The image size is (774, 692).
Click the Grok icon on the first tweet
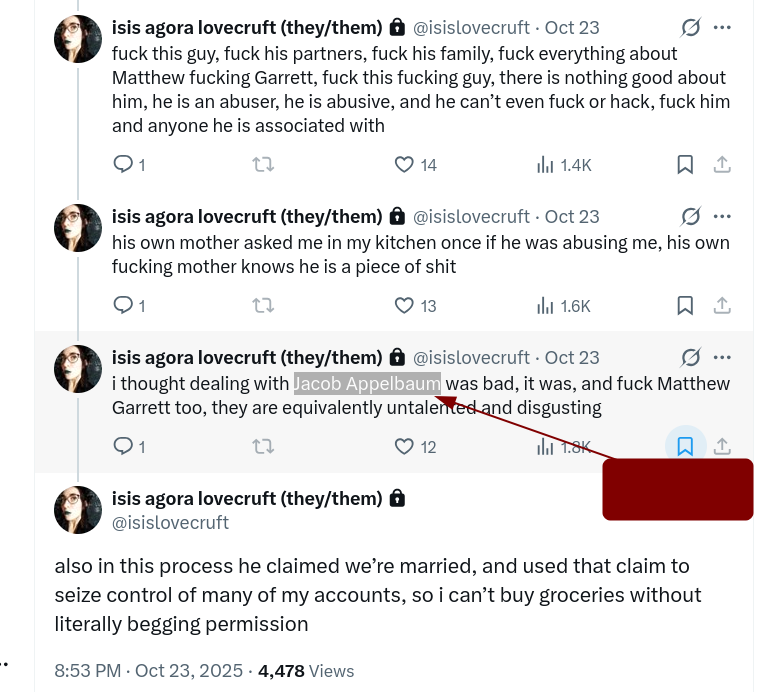point(690,27)
